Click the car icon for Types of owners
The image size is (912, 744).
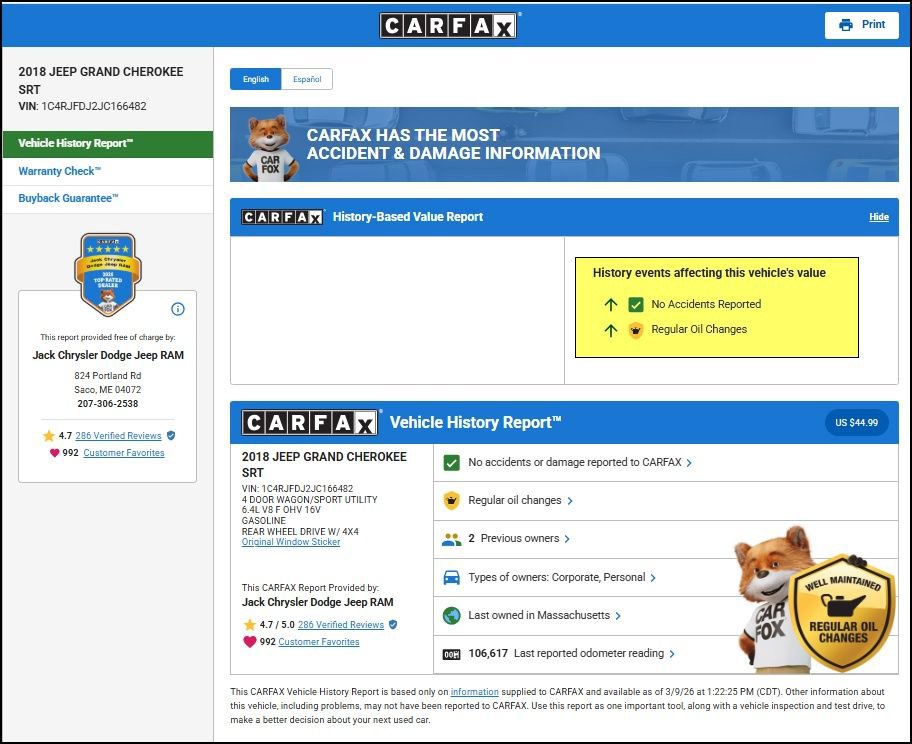[x=451, y=578]
